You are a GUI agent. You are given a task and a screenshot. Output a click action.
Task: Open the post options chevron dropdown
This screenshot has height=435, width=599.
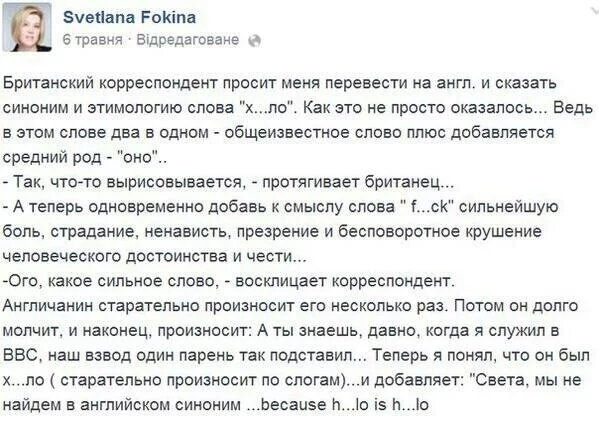[x=594, y=10]
